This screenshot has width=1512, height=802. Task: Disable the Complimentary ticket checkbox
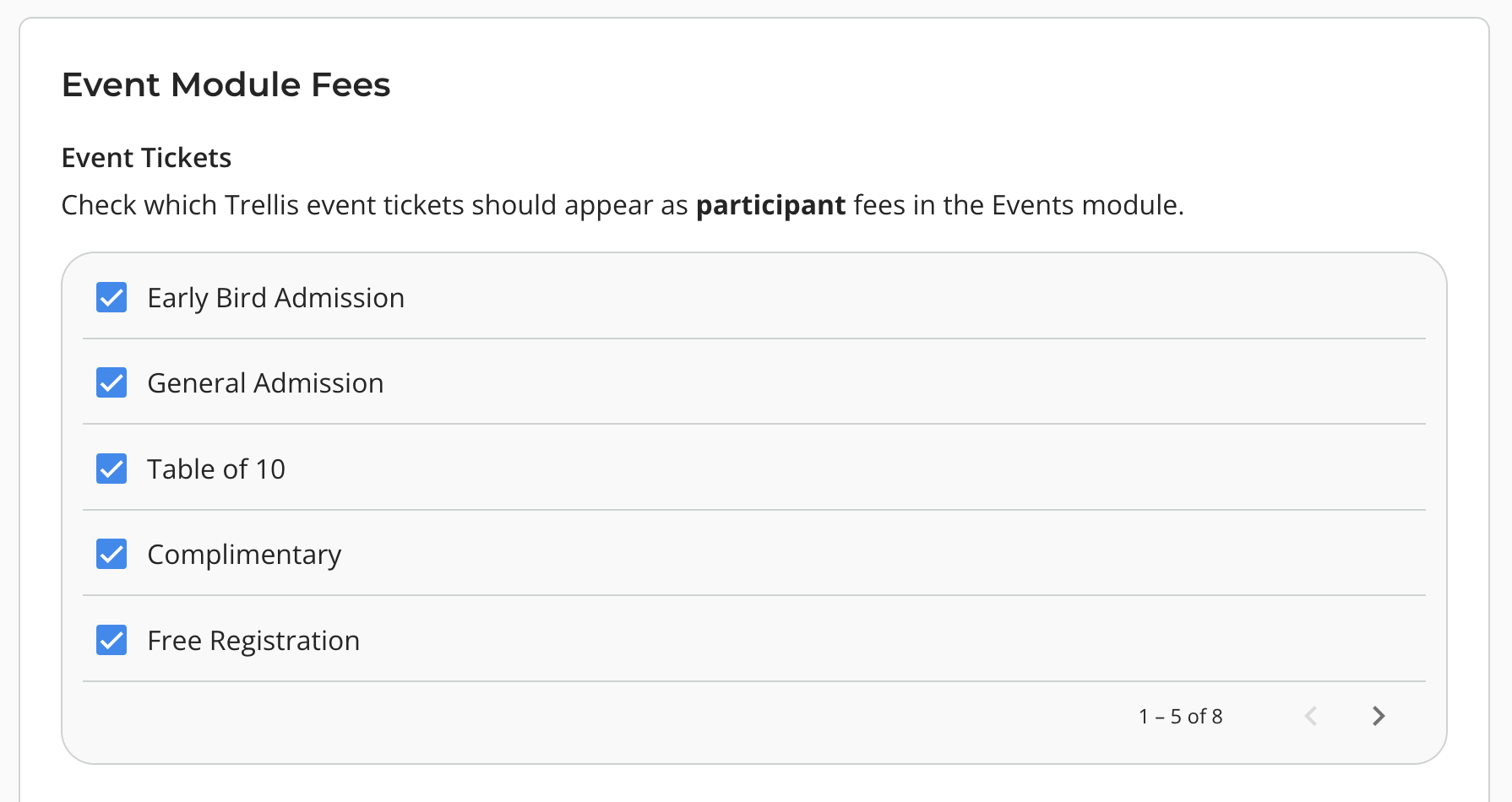pyautogui.click(x=111, y=554)
